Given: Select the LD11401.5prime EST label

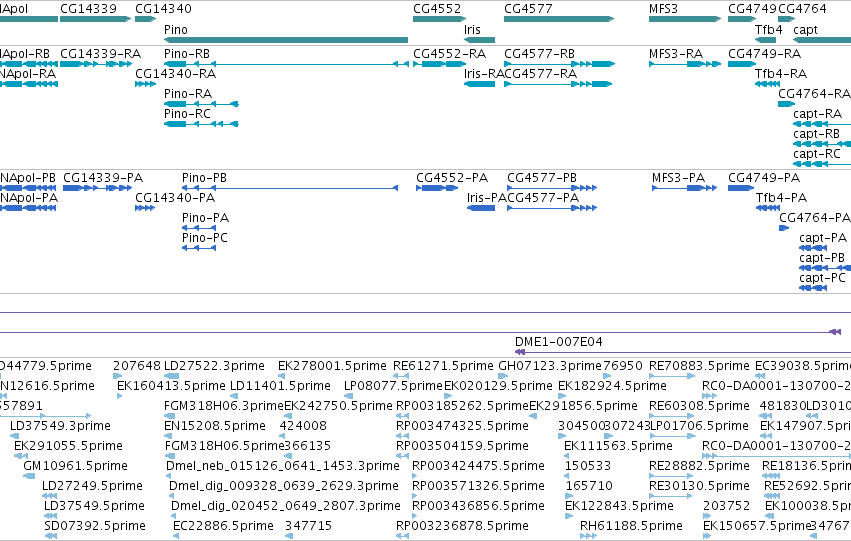Looking at the screenshot, I should point(281,386).
